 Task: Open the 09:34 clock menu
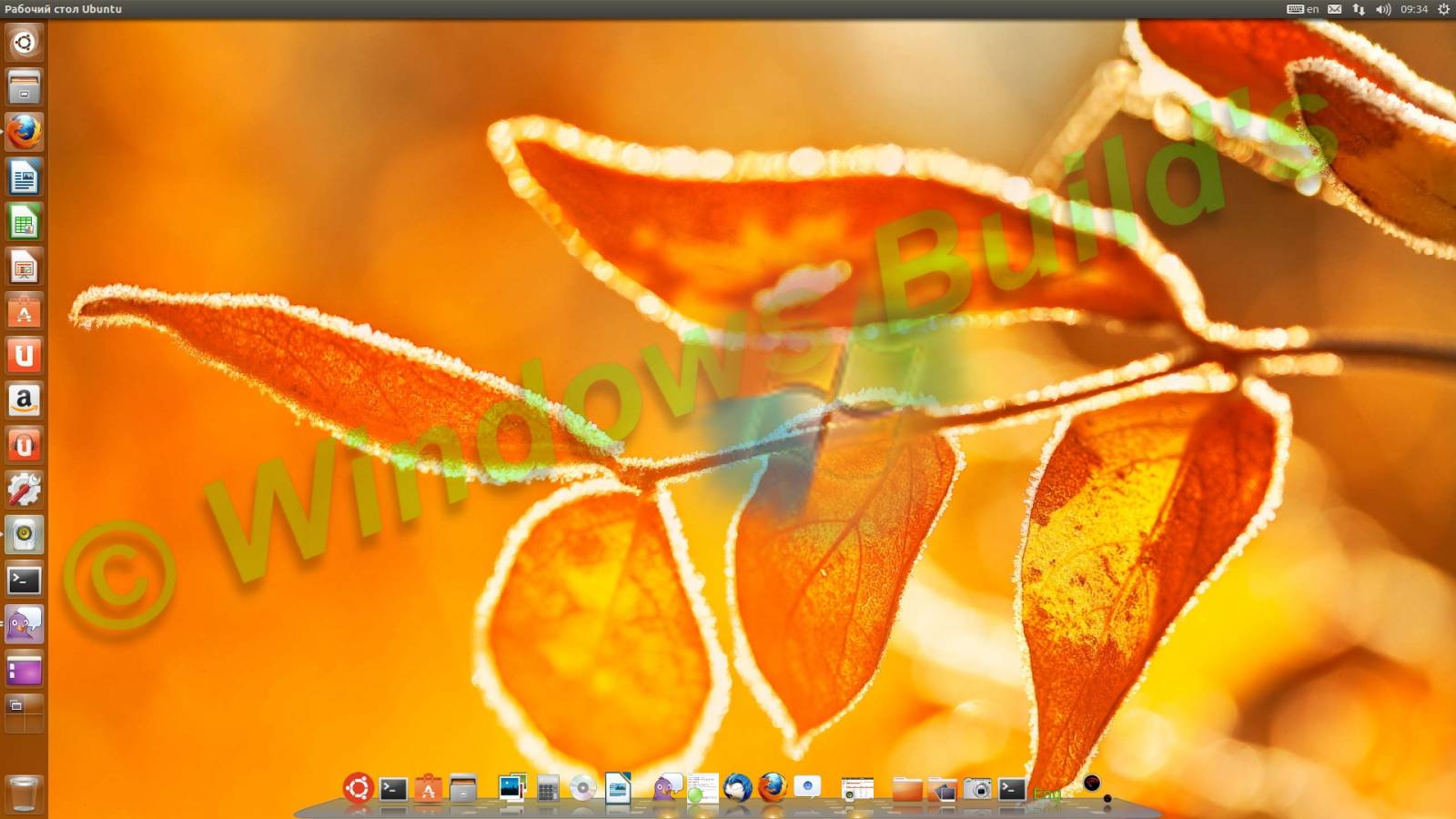pos(1414,9)
